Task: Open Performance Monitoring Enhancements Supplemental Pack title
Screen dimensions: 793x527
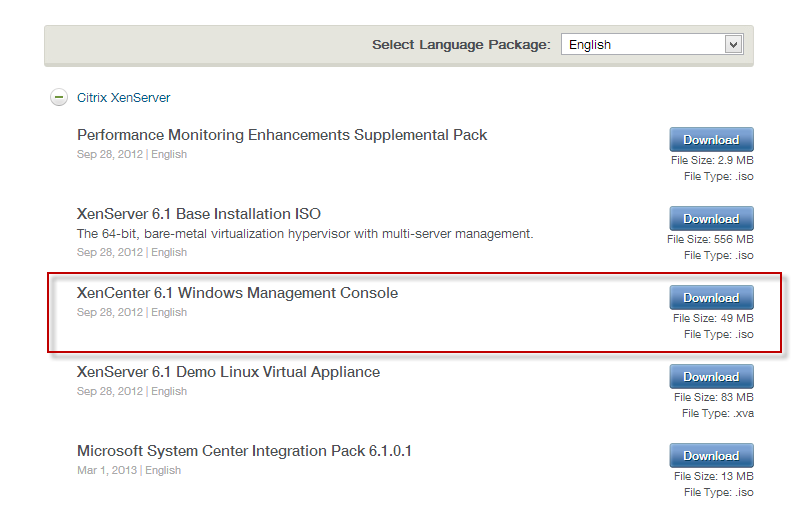Action: click(x=281, y=135)
